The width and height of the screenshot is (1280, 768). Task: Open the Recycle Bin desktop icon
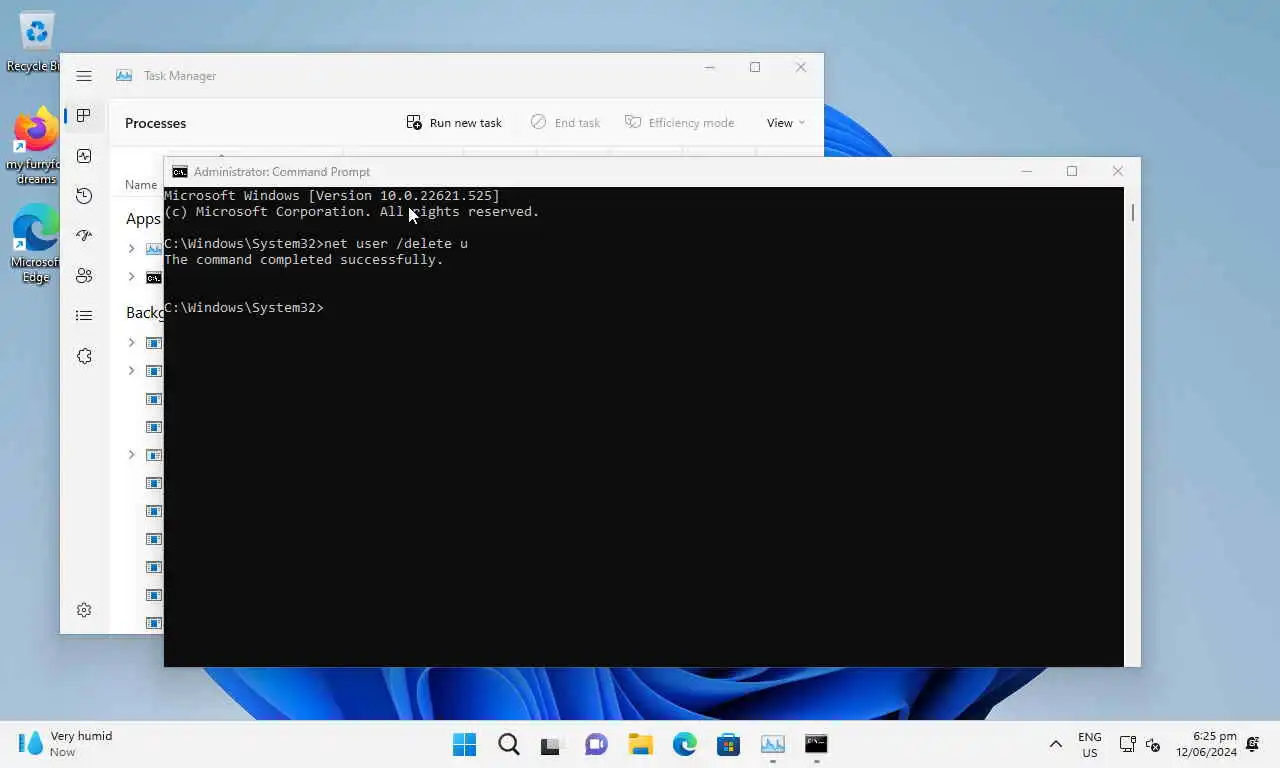36,42
